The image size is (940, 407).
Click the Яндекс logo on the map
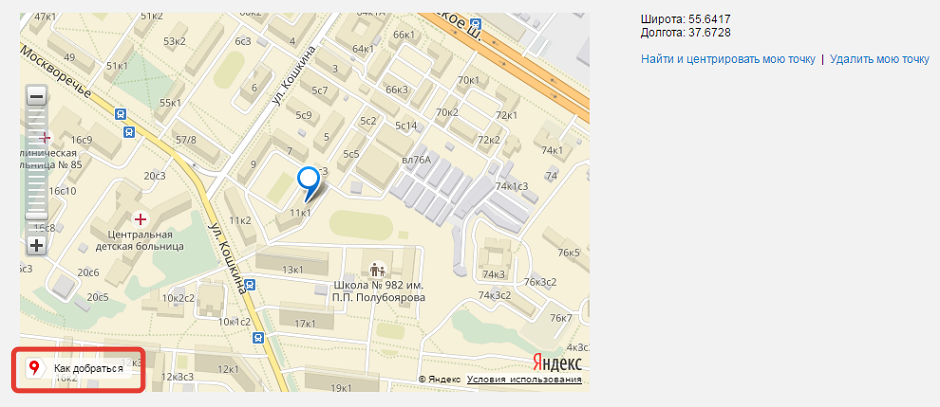(557, 363)
